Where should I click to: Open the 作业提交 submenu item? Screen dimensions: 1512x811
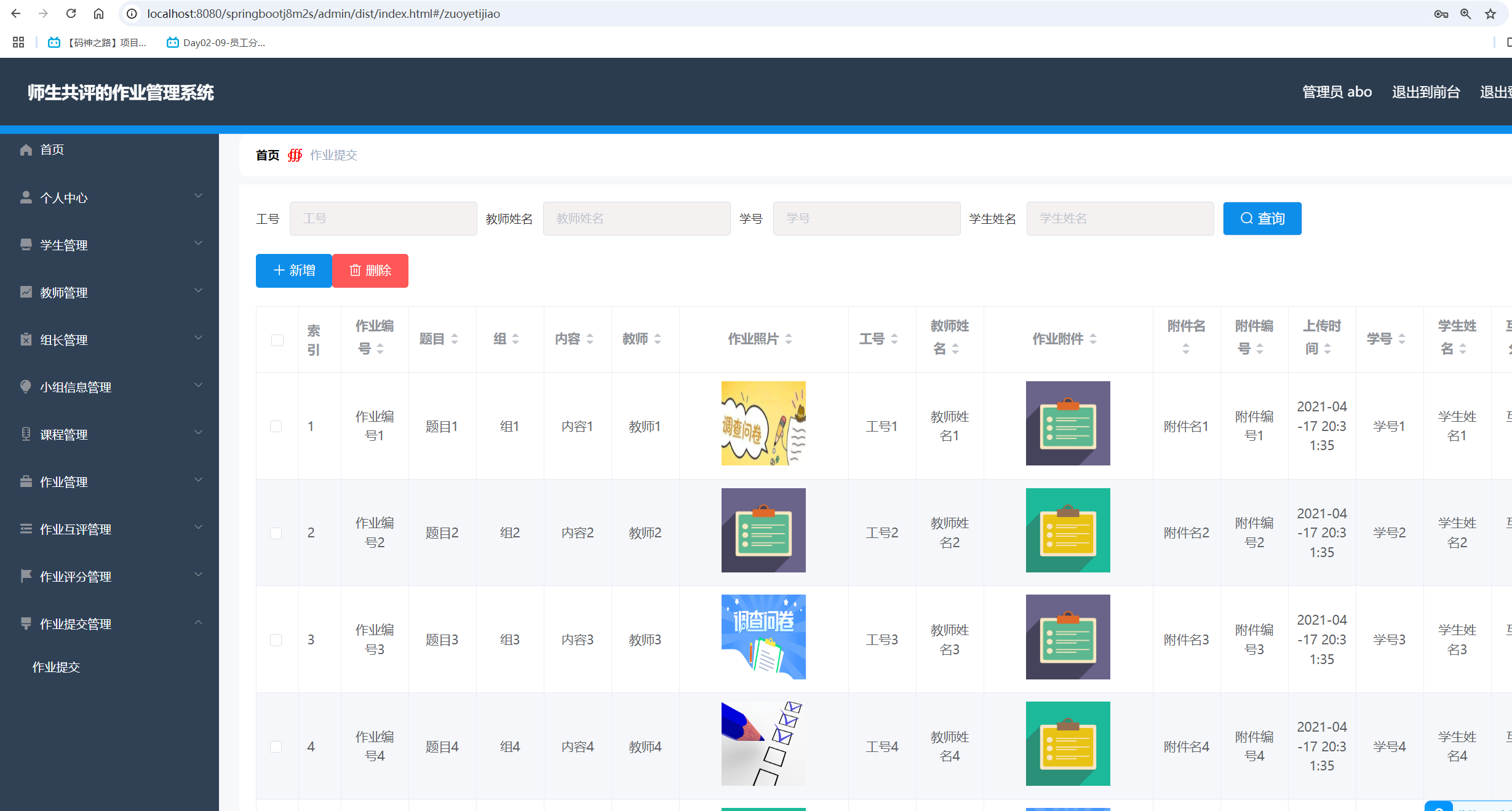56,667
